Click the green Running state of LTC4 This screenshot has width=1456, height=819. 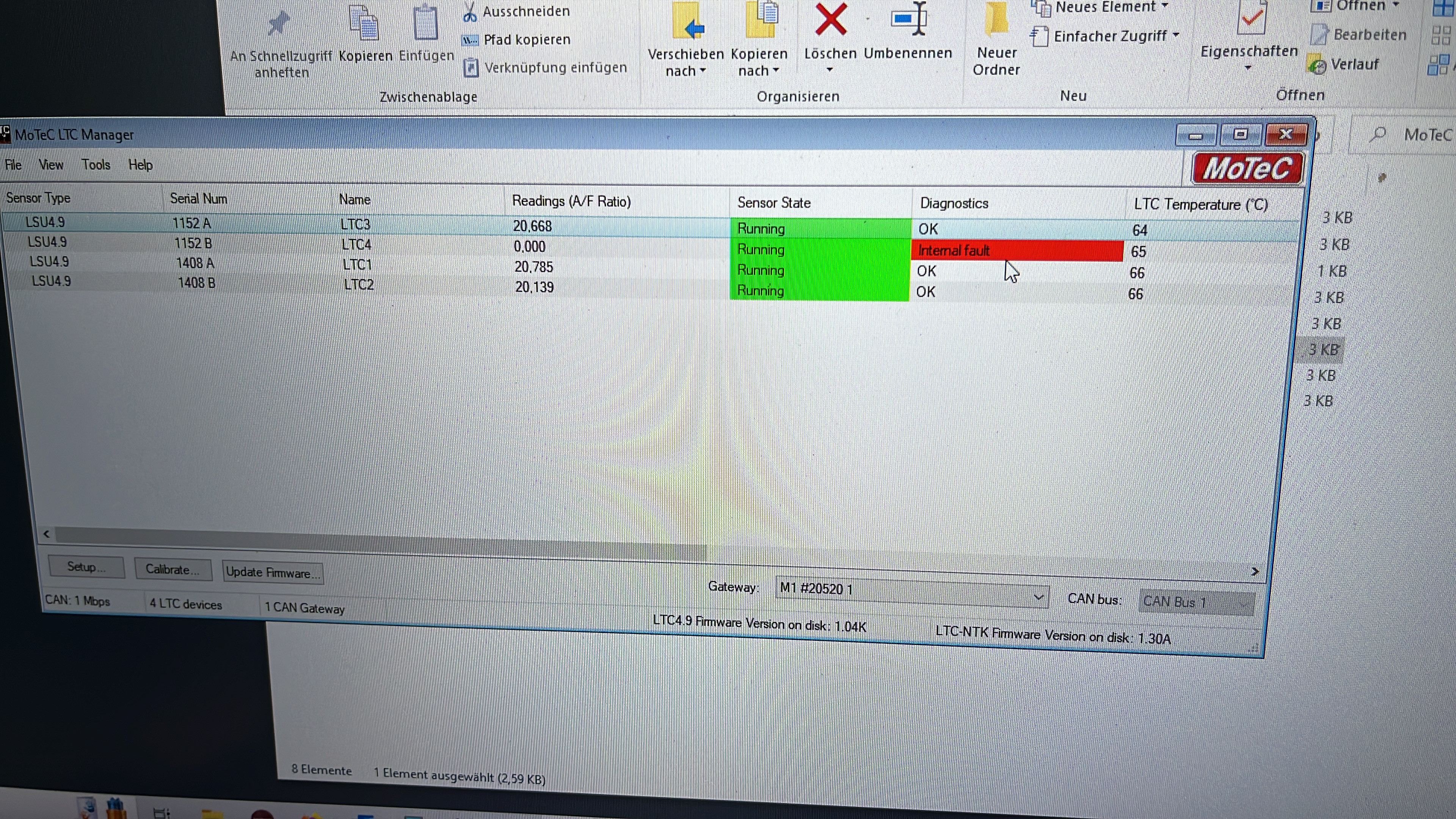click(820, 249)
